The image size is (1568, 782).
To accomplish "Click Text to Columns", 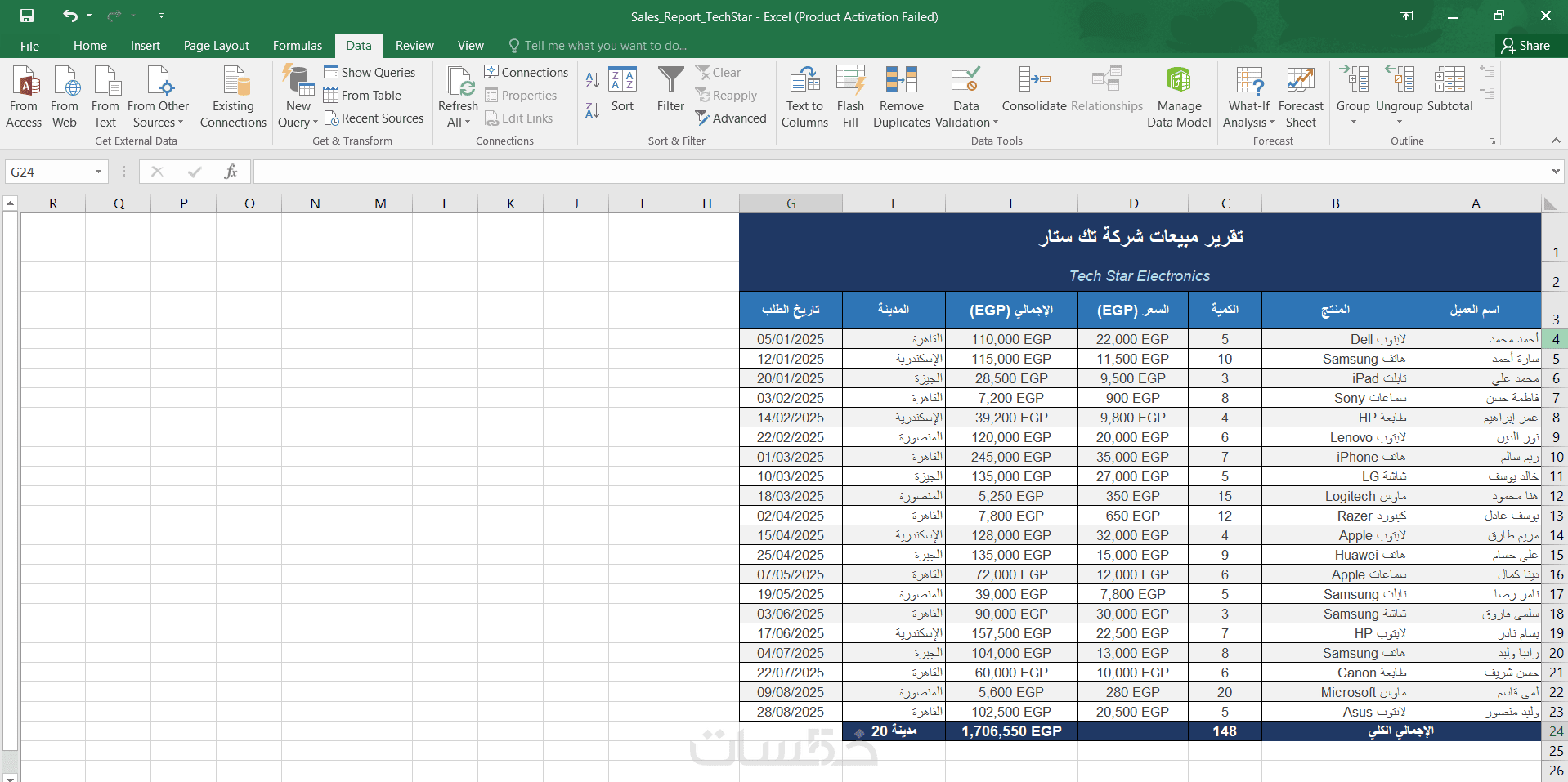I will 805,96.
